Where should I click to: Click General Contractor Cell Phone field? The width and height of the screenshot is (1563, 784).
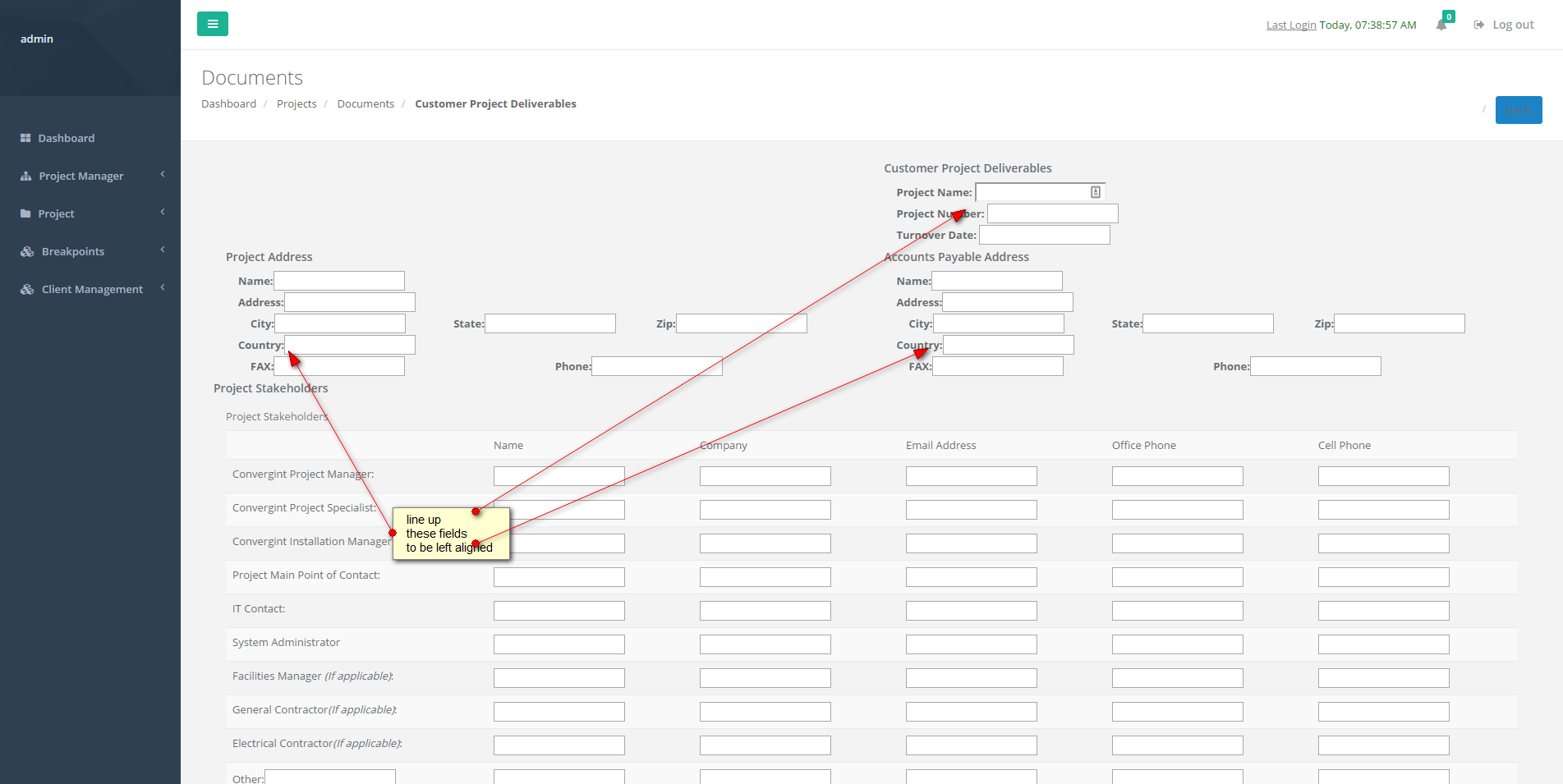click(x=1384, y=712)
